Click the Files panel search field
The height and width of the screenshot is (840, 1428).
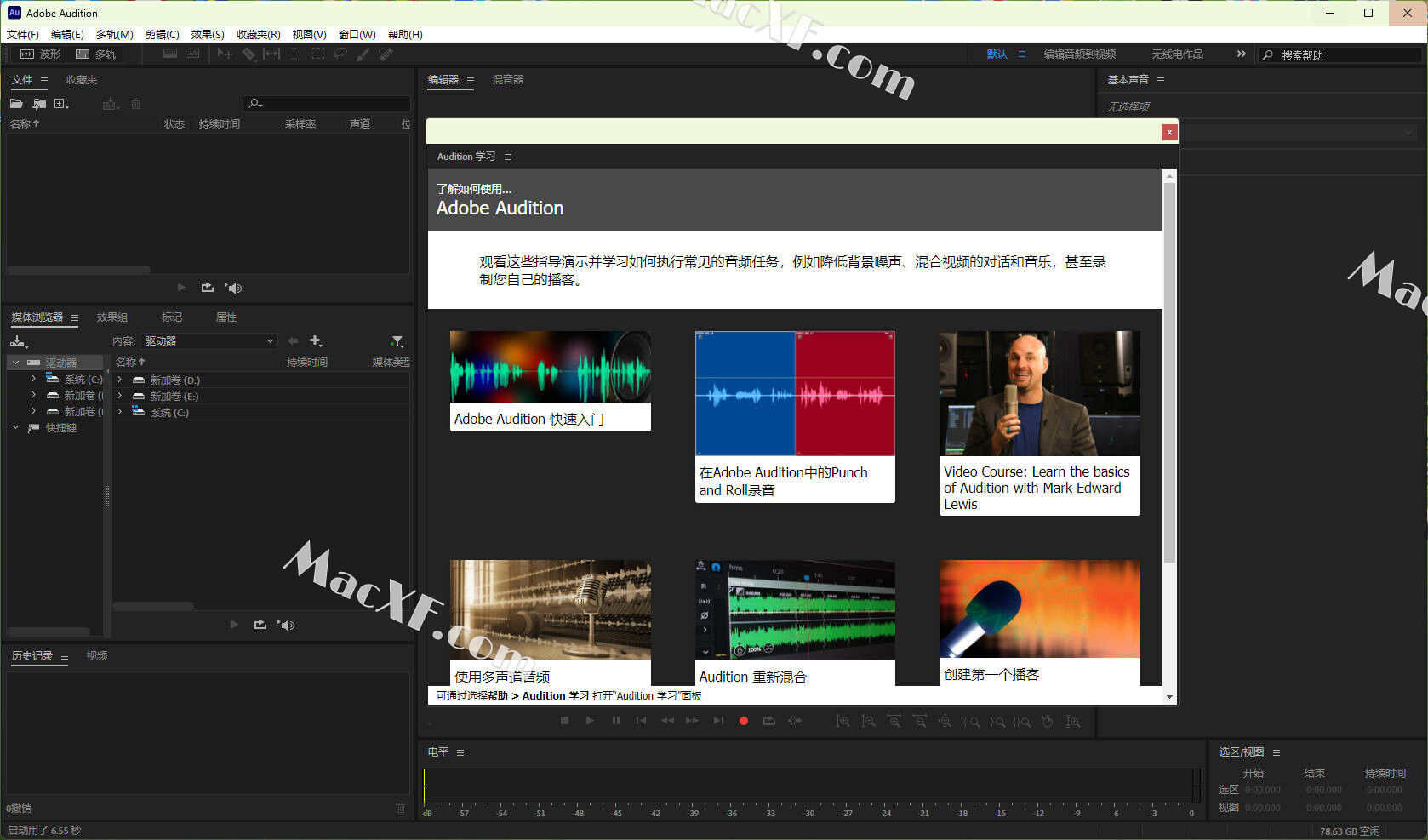(x=327, y=104)
